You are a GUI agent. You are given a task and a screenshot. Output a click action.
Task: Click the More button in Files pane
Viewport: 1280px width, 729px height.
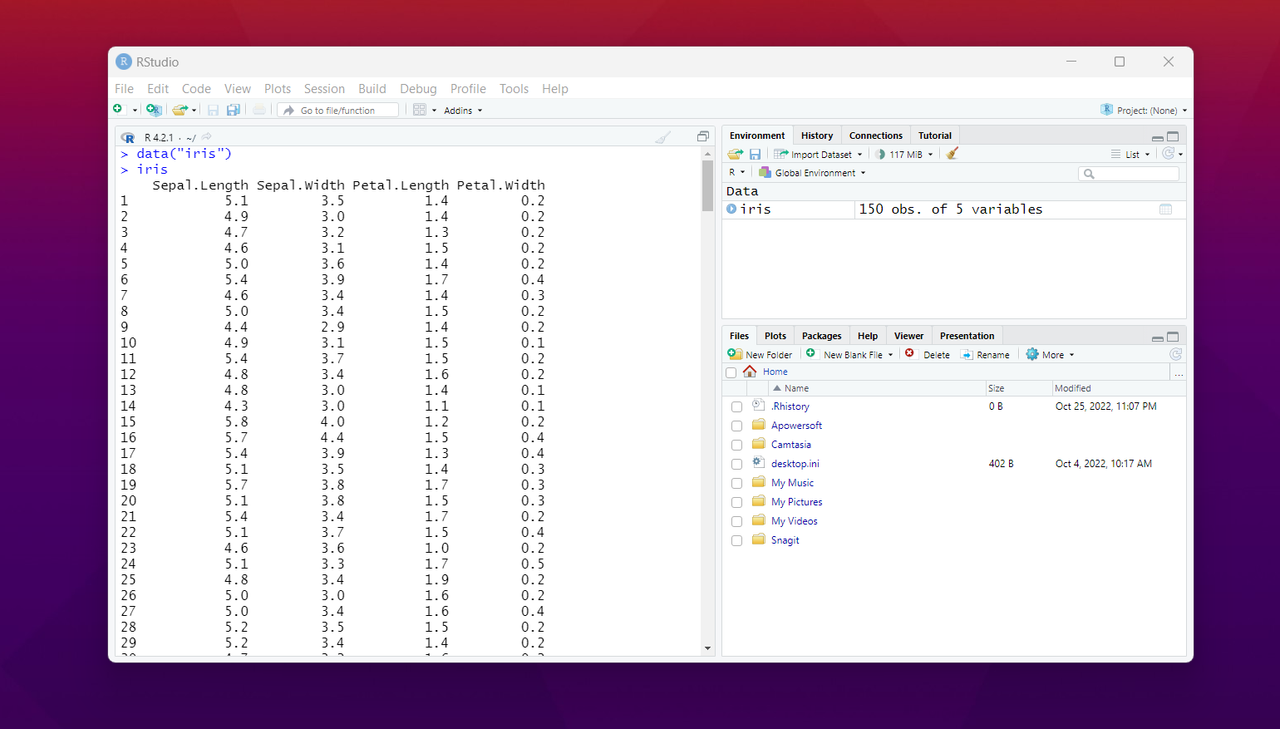coord(1050,354)
